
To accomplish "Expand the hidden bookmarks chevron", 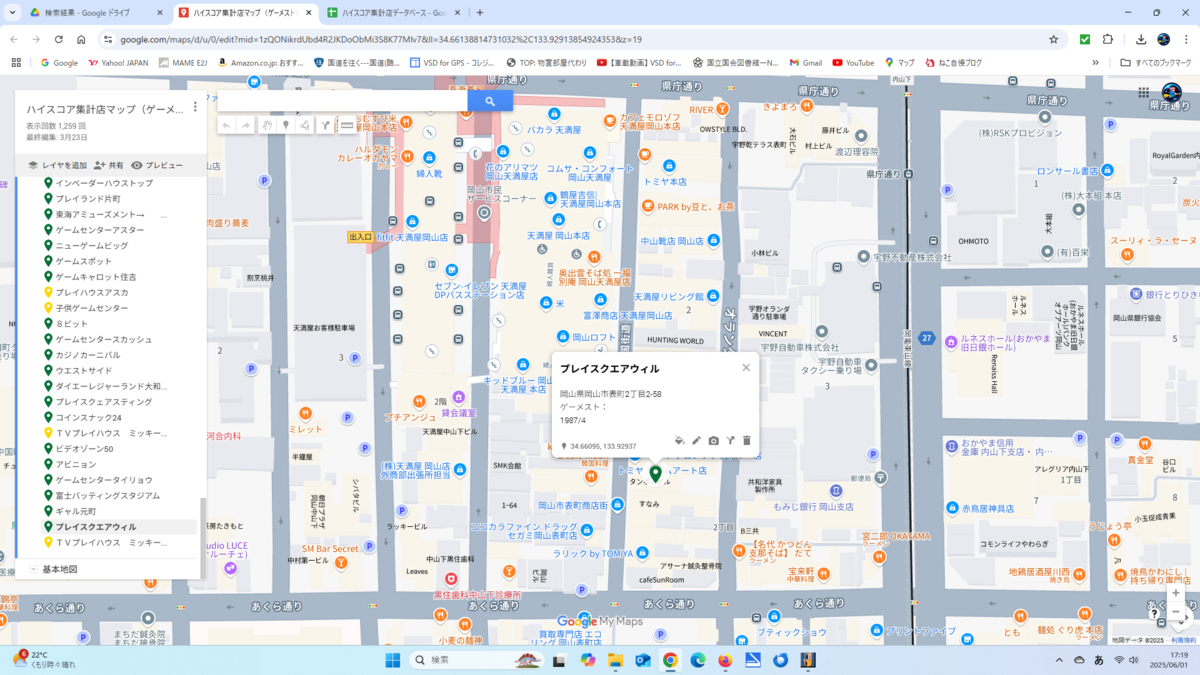I will (x=1095, y=62).
